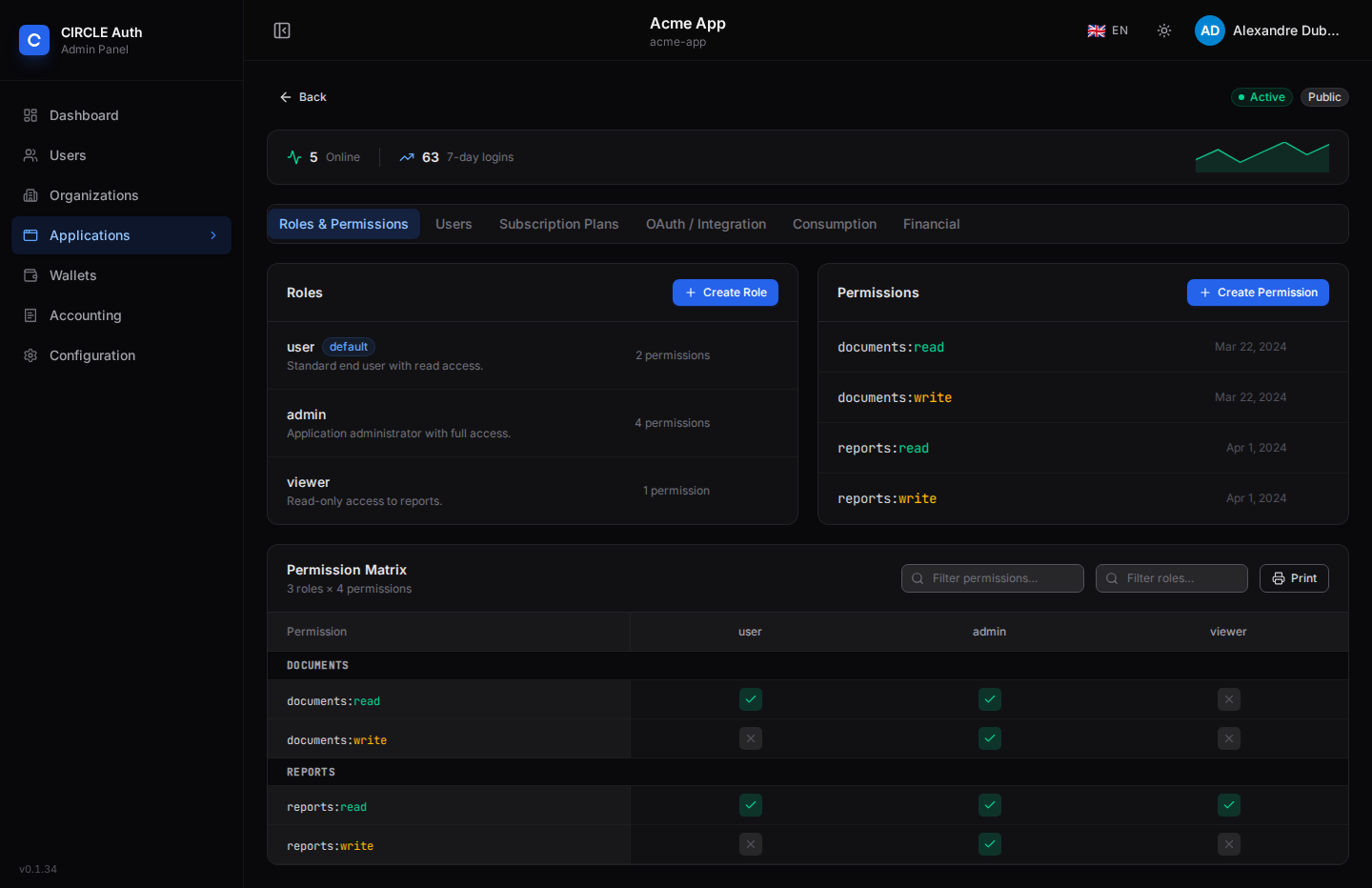1372x888 pixels.
Task: Select the admin role row
Action: point(533,423)
